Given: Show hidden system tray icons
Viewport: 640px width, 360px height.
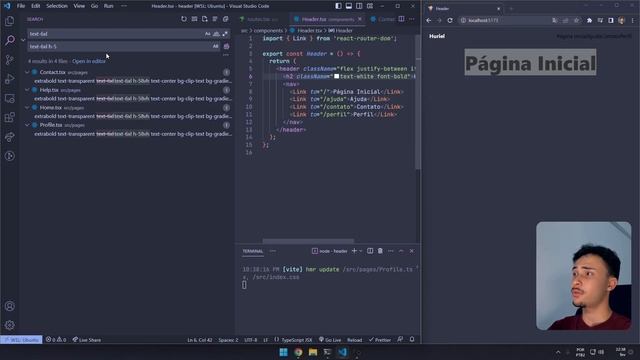Looking at the screenshot, I should point(558,352).
